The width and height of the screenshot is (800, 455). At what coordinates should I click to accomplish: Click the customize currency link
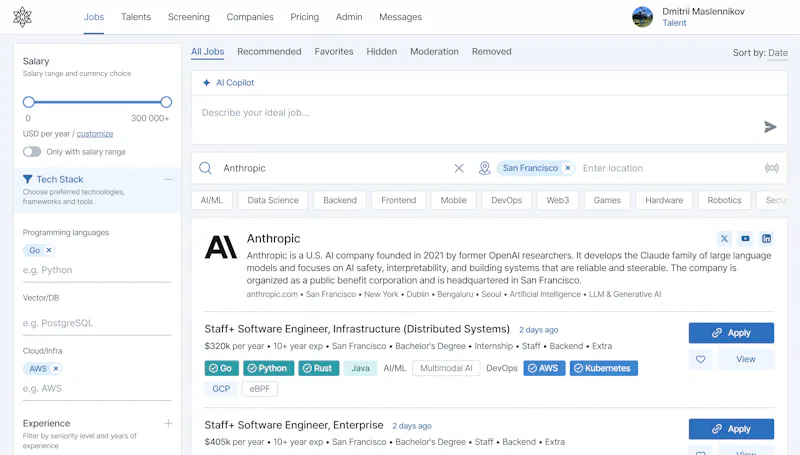coord(95,134)
